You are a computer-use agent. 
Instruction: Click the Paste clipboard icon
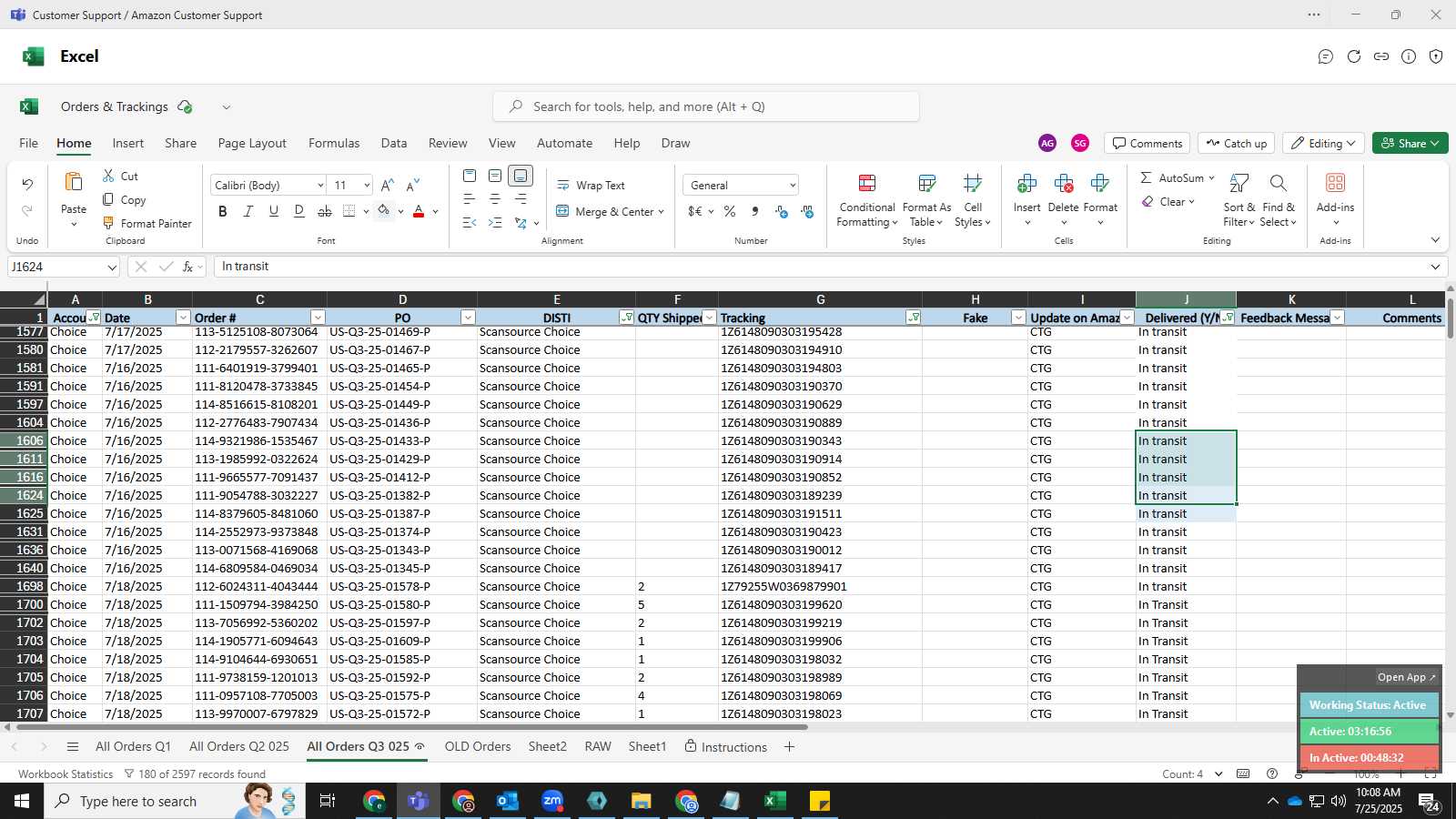coord(74,182)
